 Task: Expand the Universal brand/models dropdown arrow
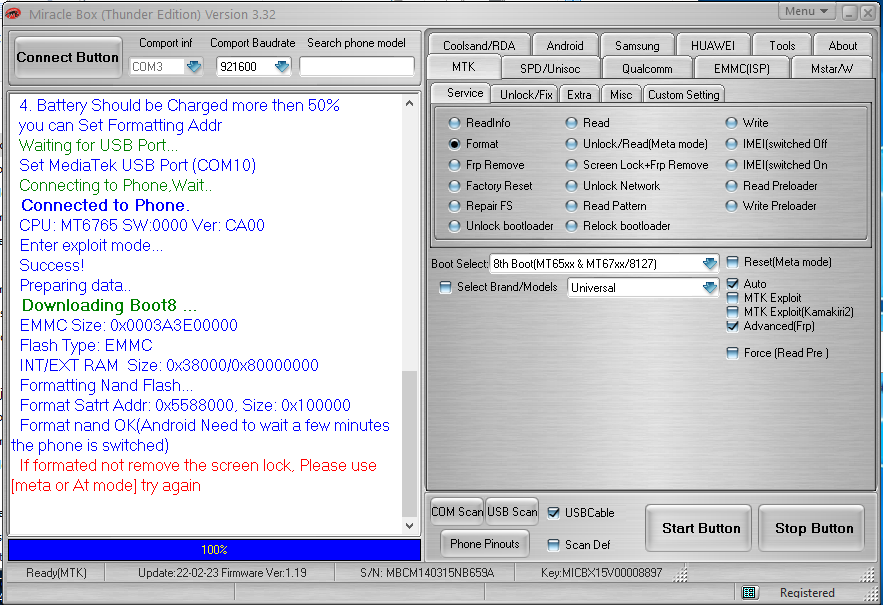coord(710,287)
